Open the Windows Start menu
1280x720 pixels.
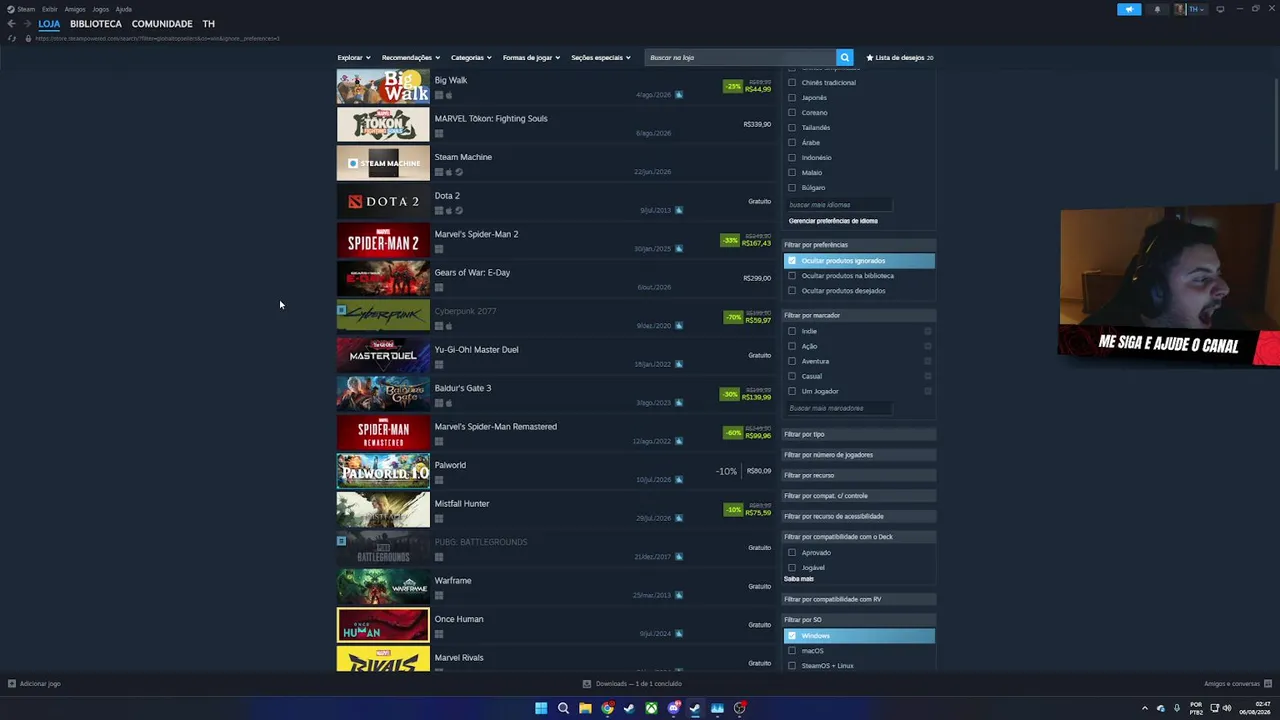click(541, 708)
